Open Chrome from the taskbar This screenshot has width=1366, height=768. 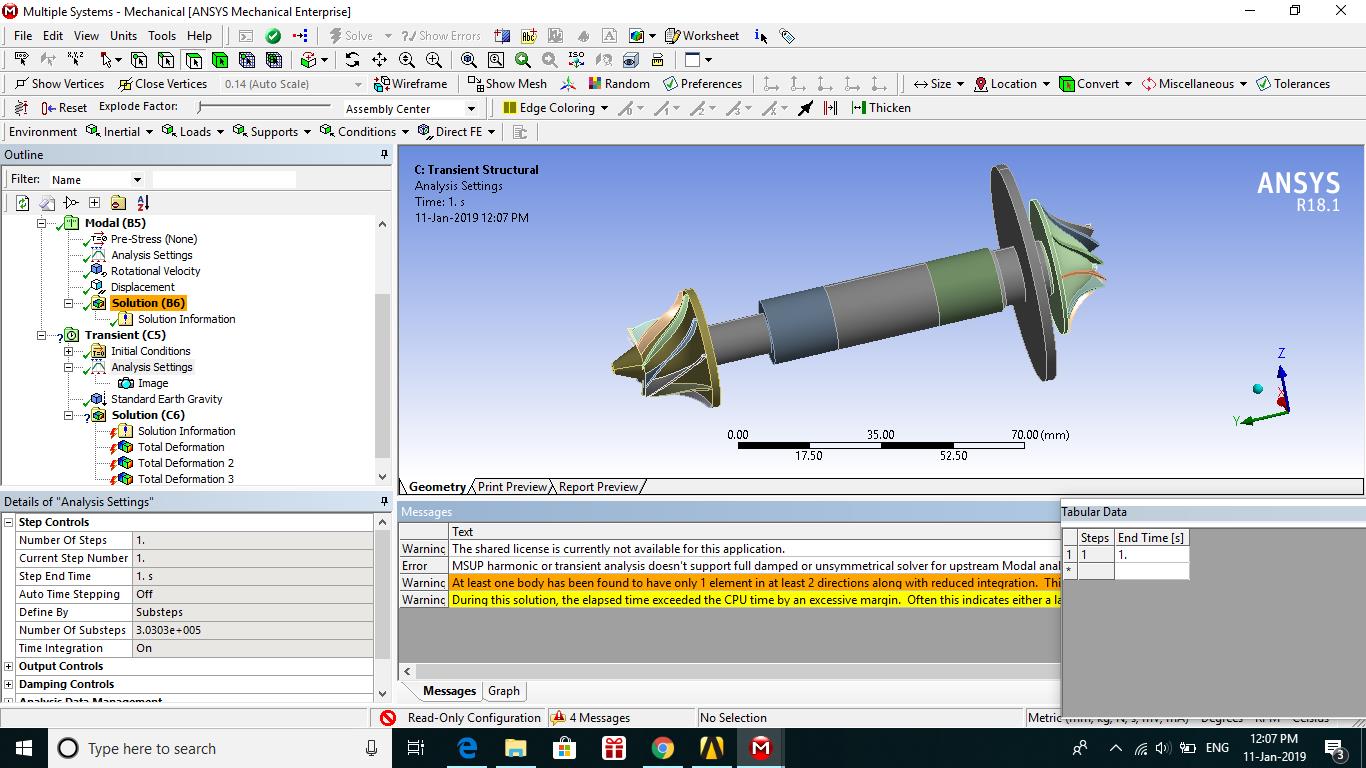tap(662, 748)
